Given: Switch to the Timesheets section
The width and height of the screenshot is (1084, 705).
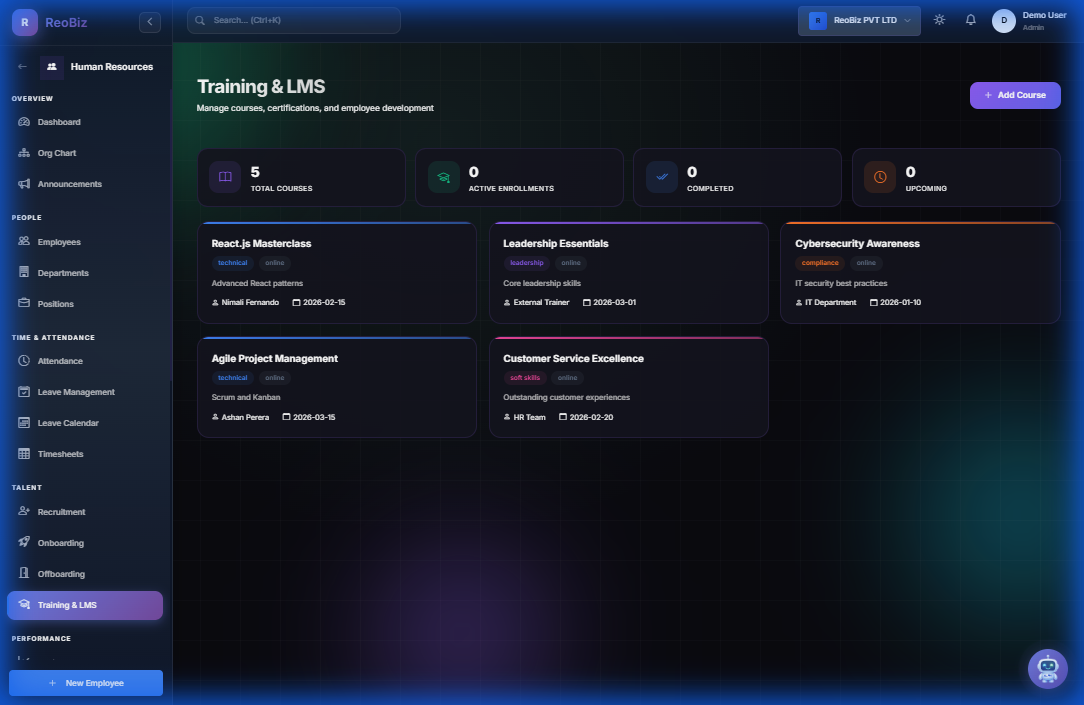Looking at the screenshot, I should point(60,453).
